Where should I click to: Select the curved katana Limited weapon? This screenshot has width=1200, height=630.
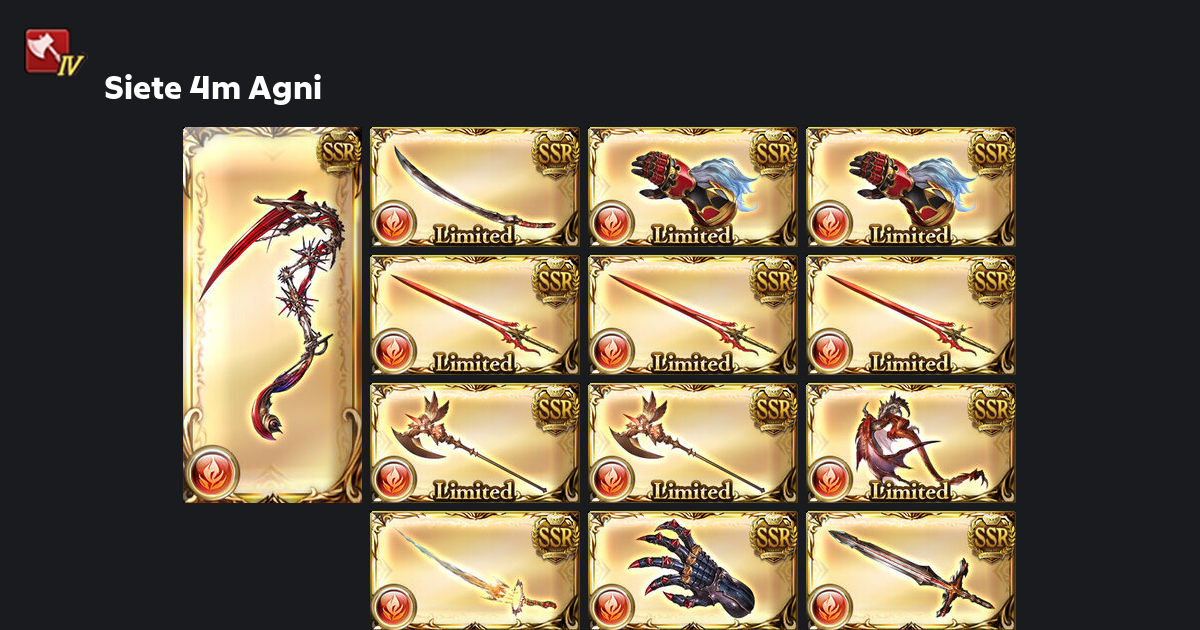click(475, 187)
